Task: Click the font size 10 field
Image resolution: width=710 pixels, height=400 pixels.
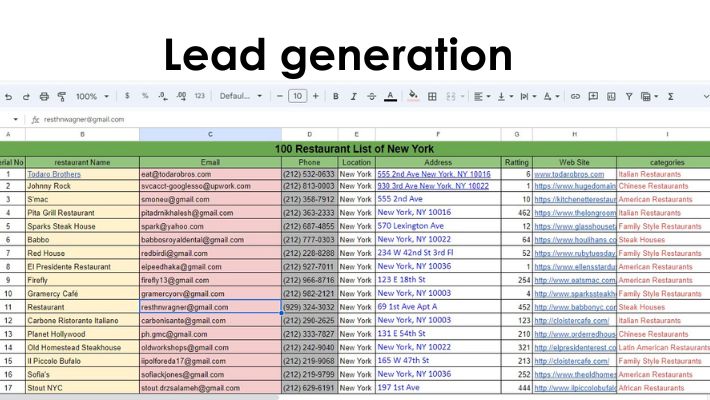Action: tap(297, 97)
